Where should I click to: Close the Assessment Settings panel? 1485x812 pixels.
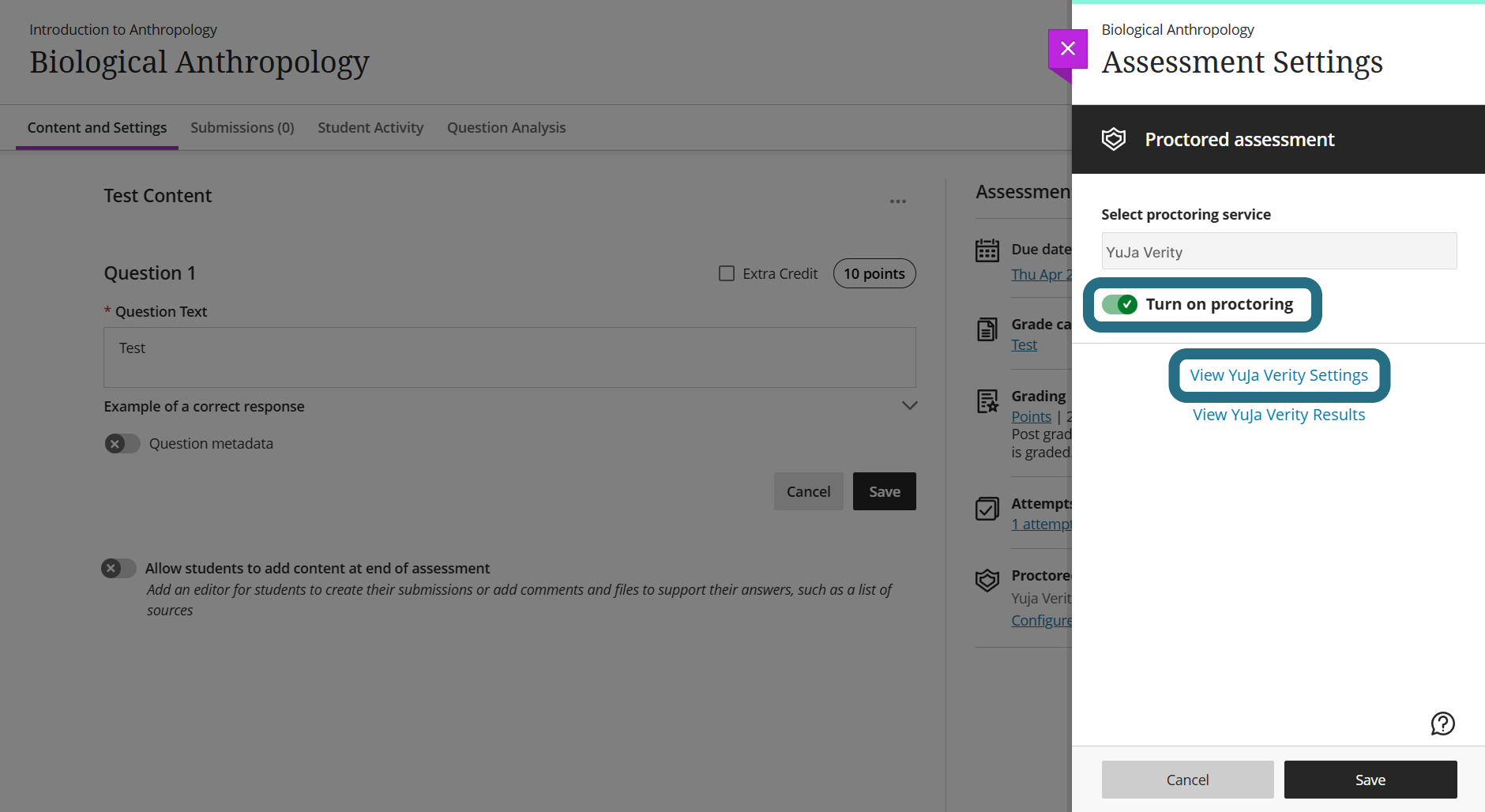1067,49
